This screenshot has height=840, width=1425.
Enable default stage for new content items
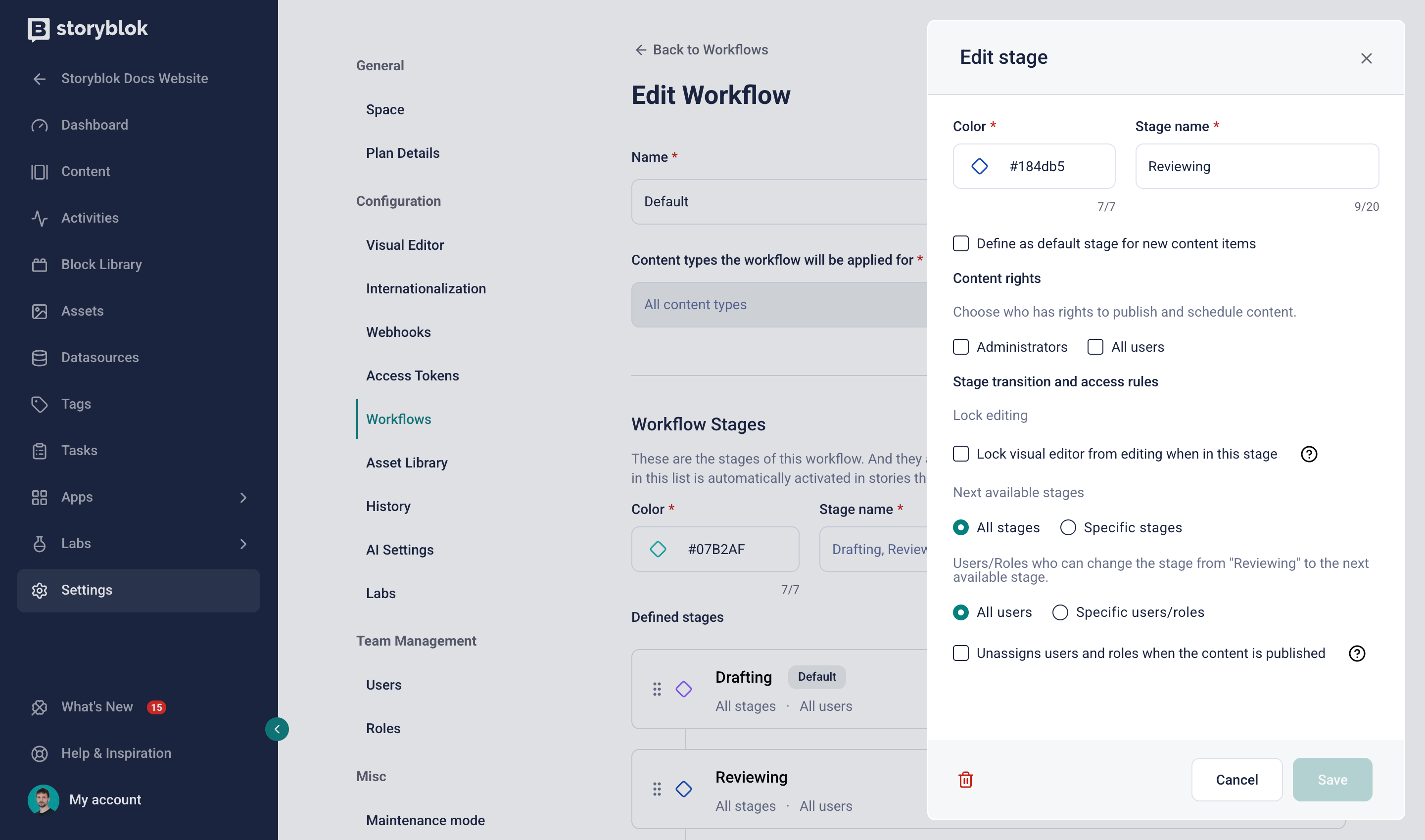coord(961,243)
